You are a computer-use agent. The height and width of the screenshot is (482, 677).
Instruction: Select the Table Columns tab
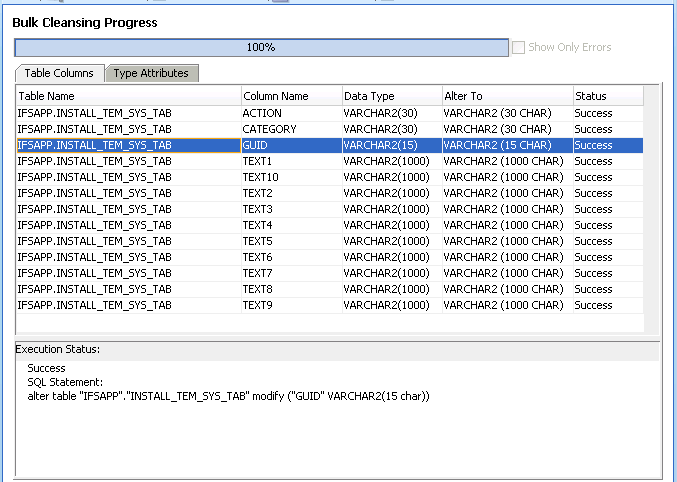[59, 73]
